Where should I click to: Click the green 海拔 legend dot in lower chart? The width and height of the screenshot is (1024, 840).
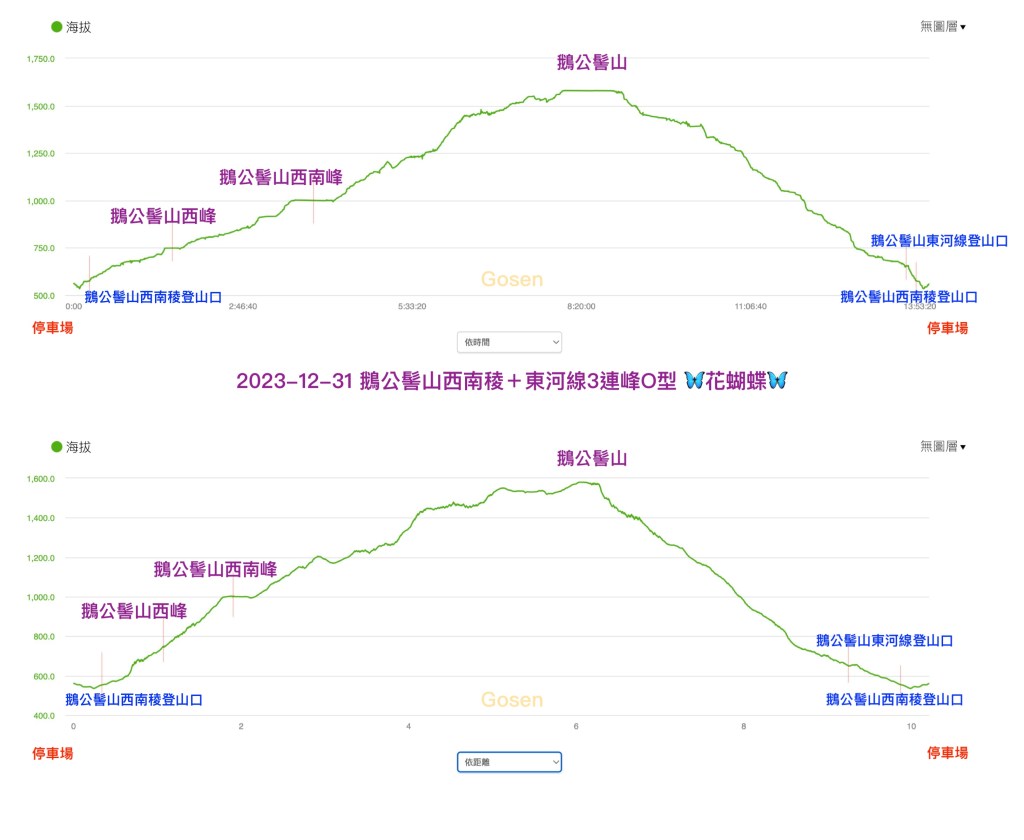(x=57, y=447)
